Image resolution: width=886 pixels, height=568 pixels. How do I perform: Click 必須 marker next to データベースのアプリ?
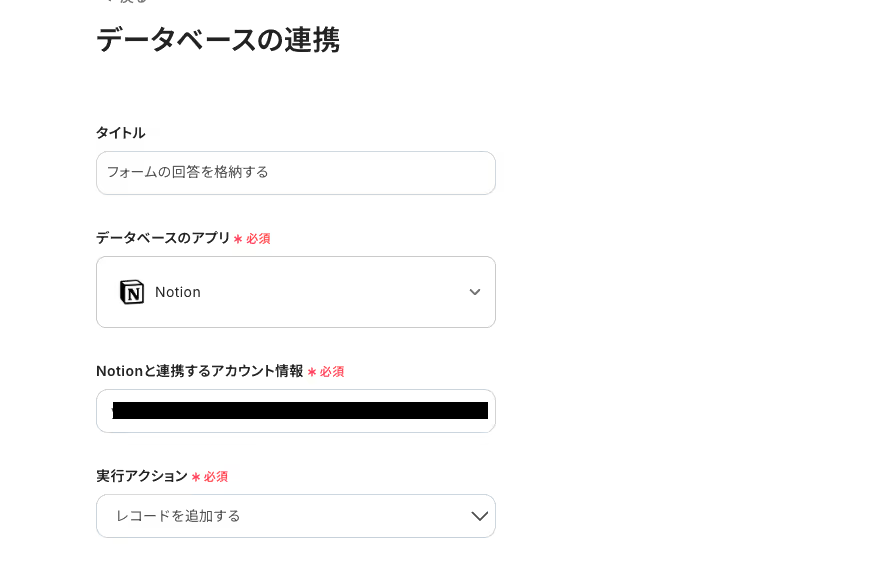point(258,239)
